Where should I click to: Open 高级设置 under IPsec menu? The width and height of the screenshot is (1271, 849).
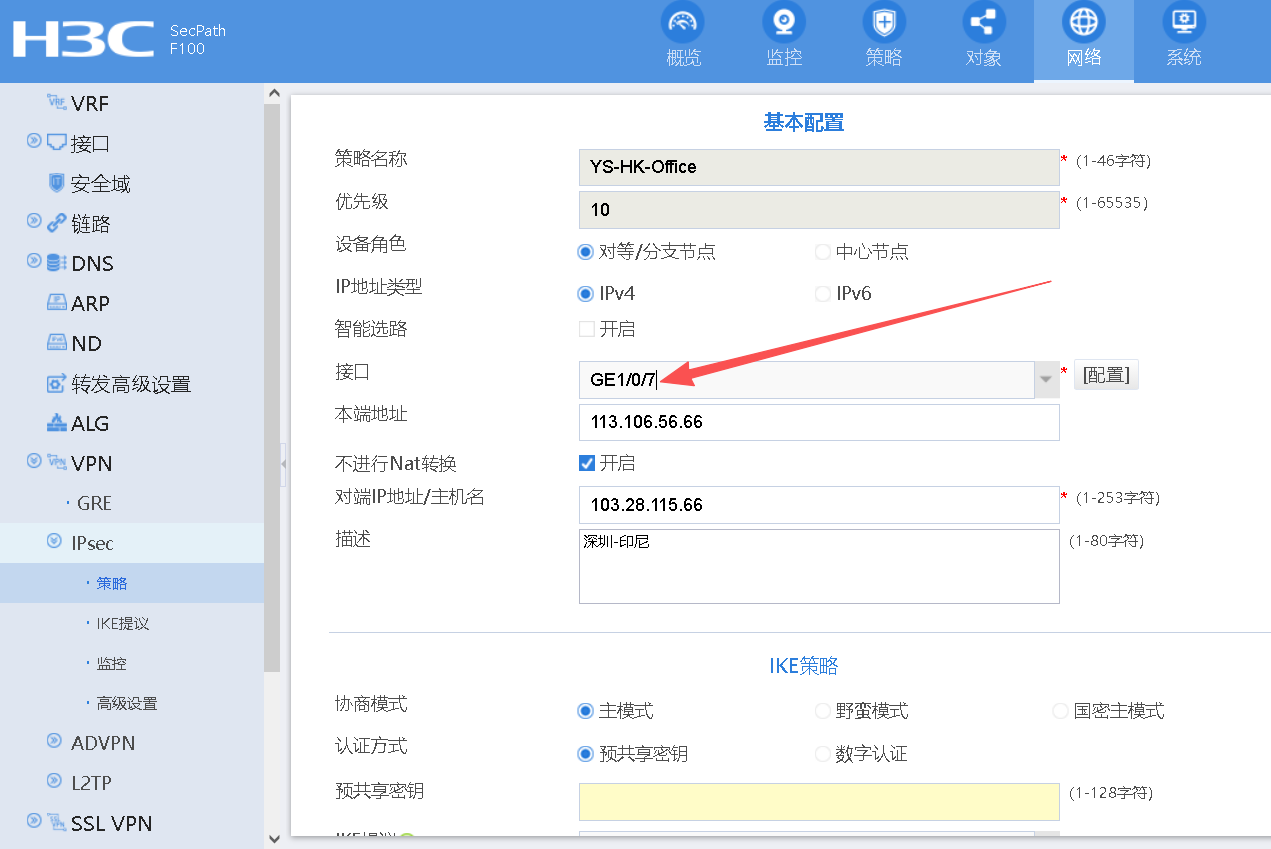[x=127, y=703]
